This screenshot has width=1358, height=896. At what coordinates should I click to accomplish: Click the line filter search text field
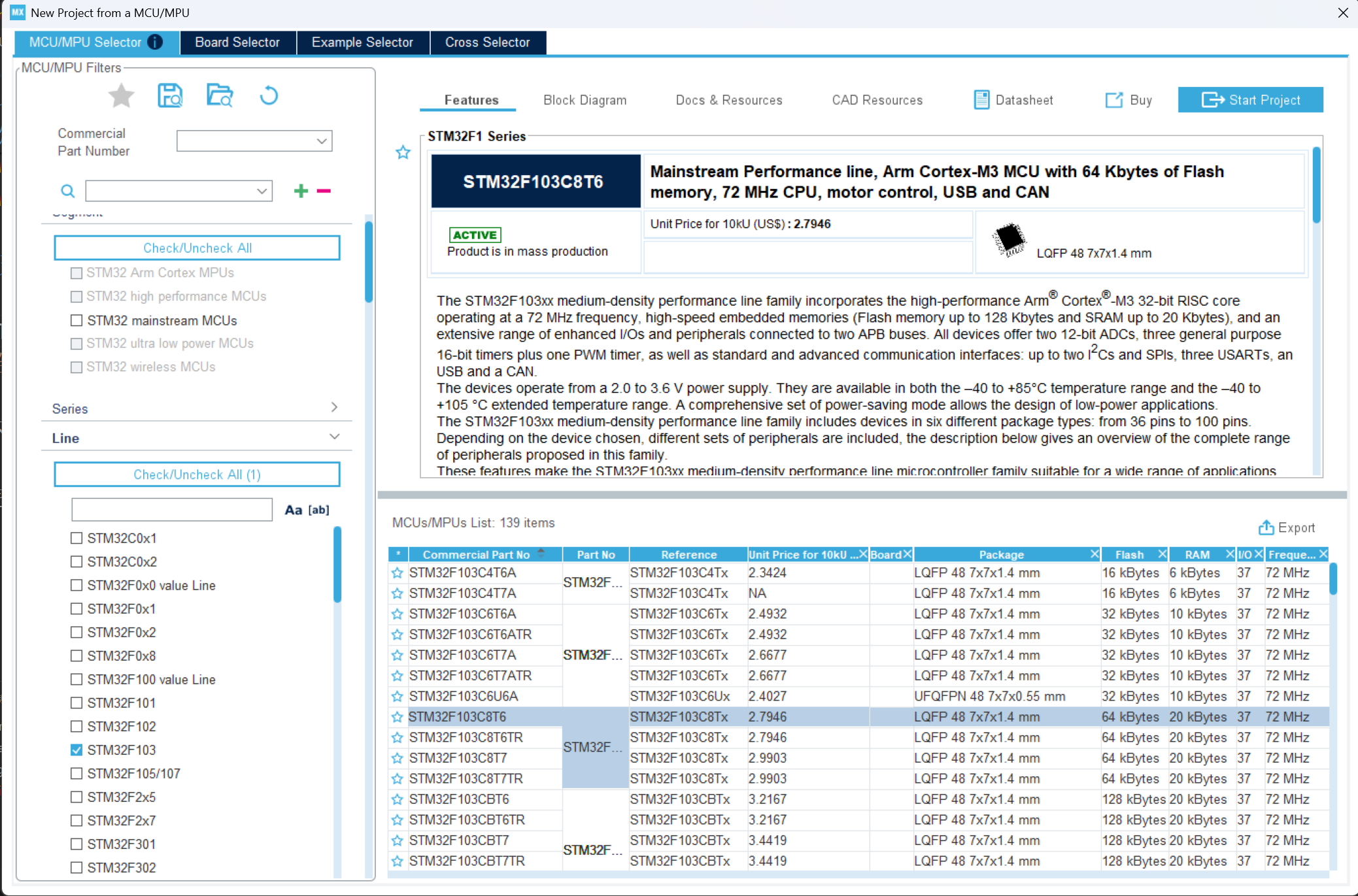172,509
